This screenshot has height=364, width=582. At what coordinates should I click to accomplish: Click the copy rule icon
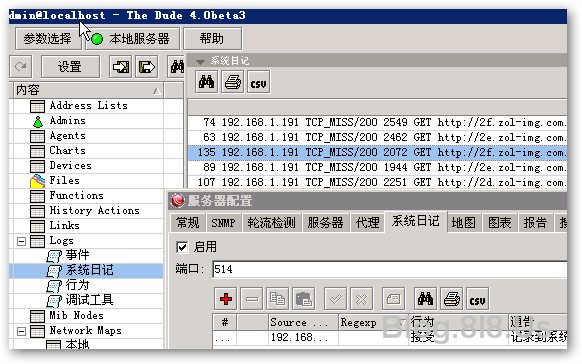click(x=277, y=299)
